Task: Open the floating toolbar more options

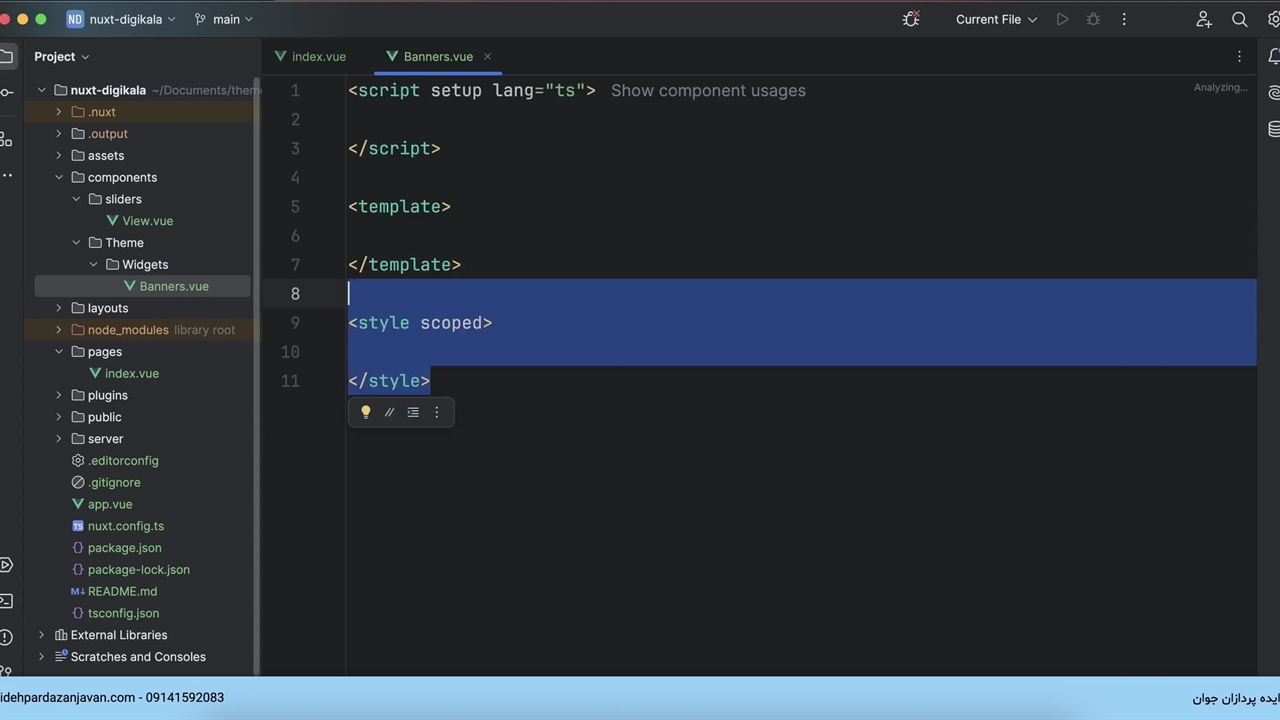Action: (x=436, y=412)
